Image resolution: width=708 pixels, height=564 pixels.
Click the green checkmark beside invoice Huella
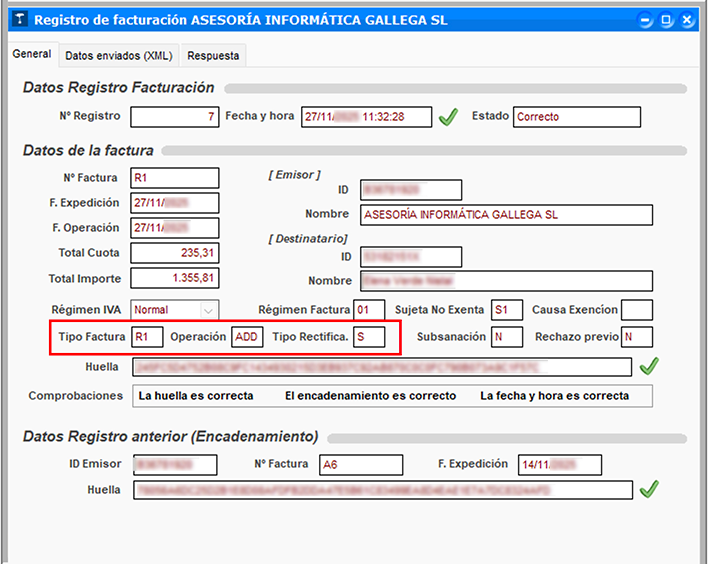649,366
